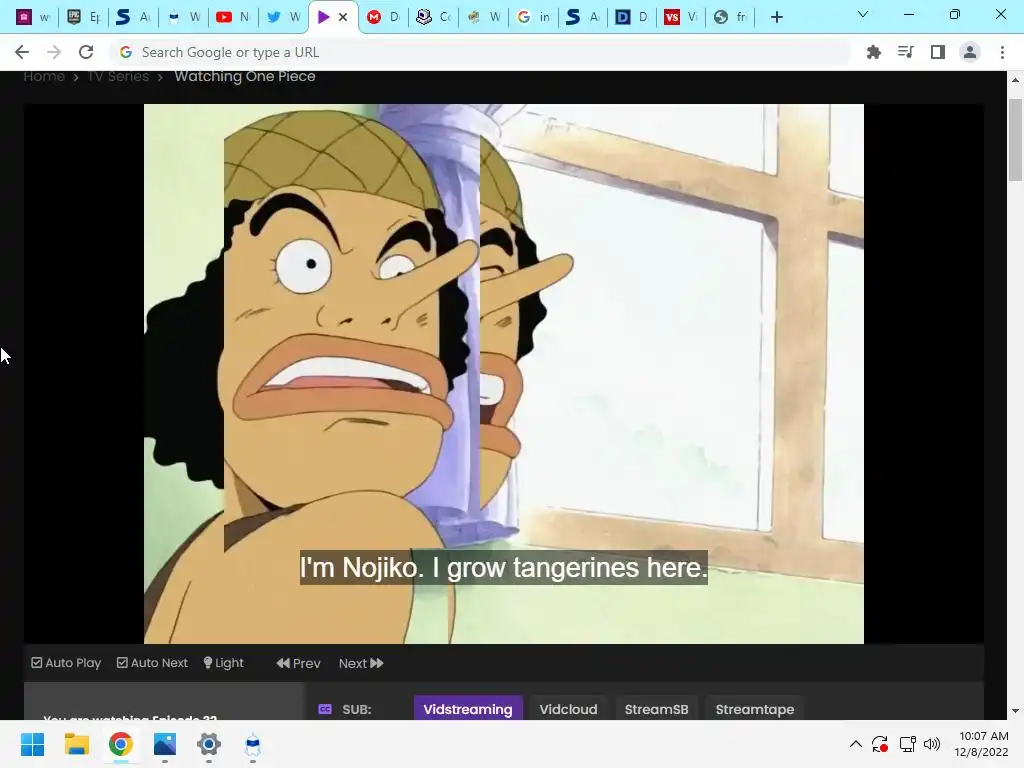Open the blue robot app in taskbar
The image size is (1024, 768).
pos(253,744)
